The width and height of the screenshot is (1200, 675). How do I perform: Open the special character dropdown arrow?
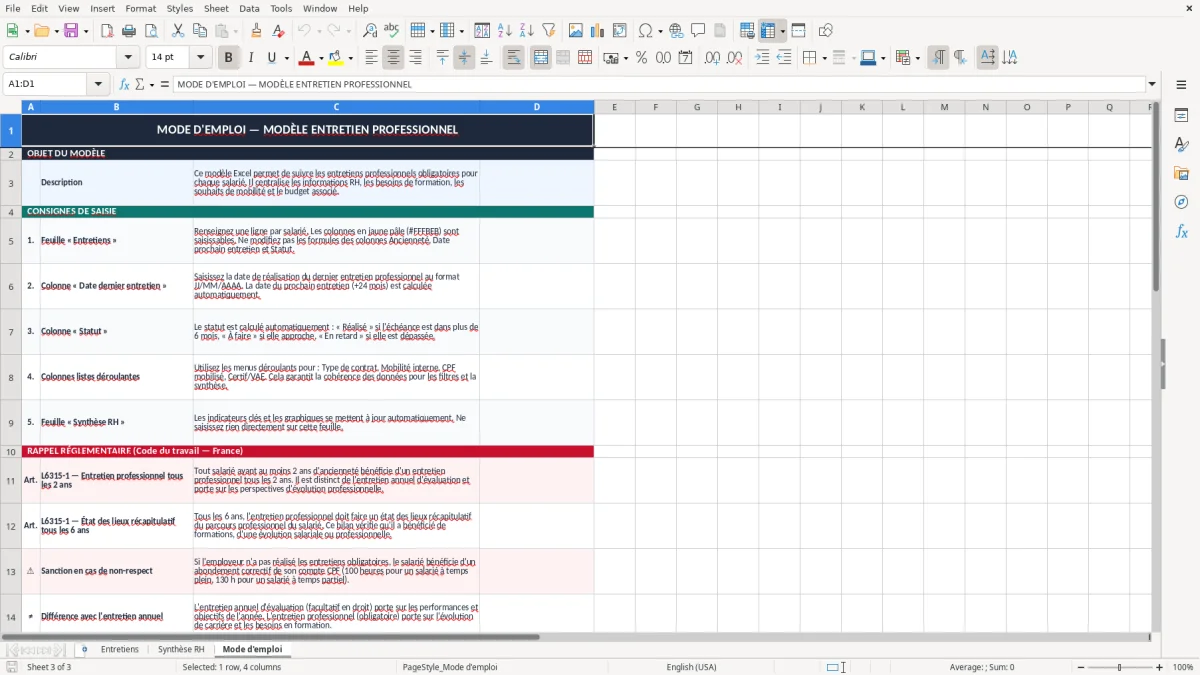pyautogui.click(x=660, y=31)
